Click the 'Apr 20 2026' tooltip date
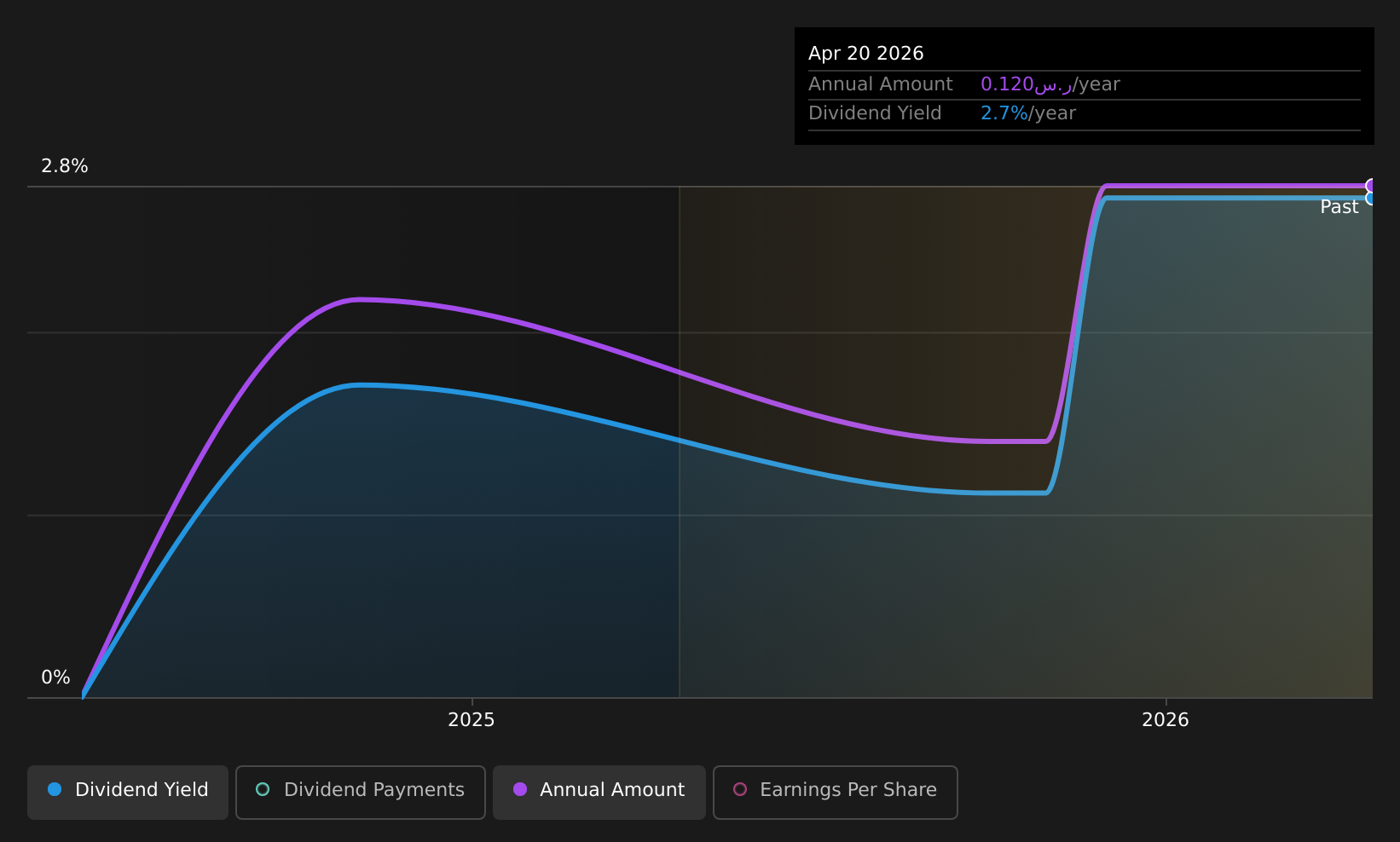This screenshot has width=1400, height=842. pos(866,54)
